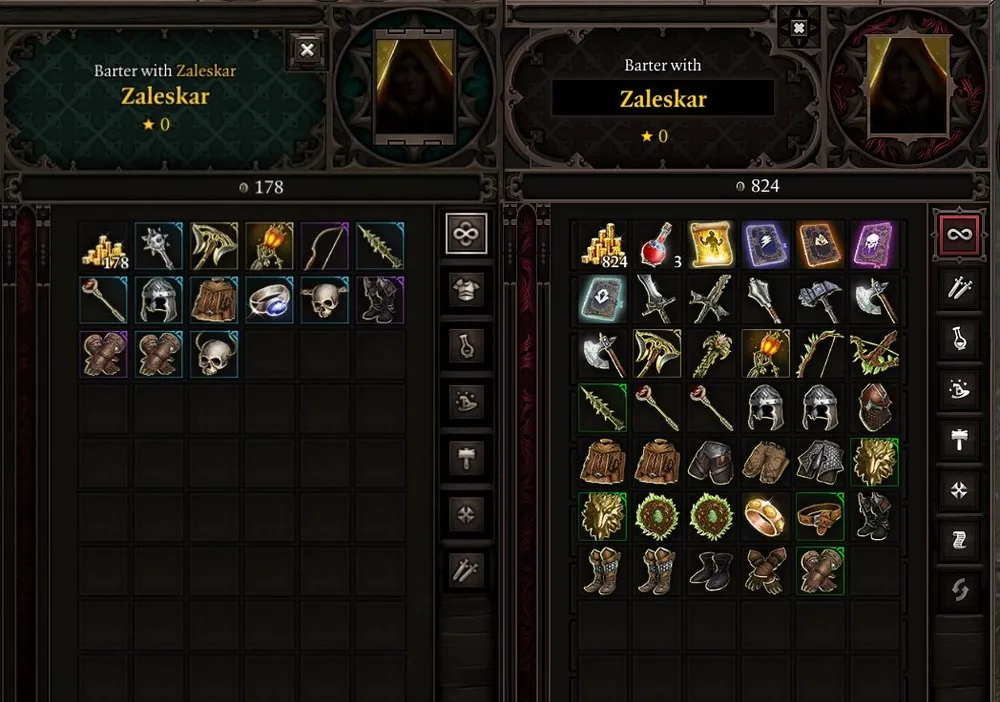1000x702 pixels.
Task: Click the golden scroll in trader inventory
Action: pos(710,244)
